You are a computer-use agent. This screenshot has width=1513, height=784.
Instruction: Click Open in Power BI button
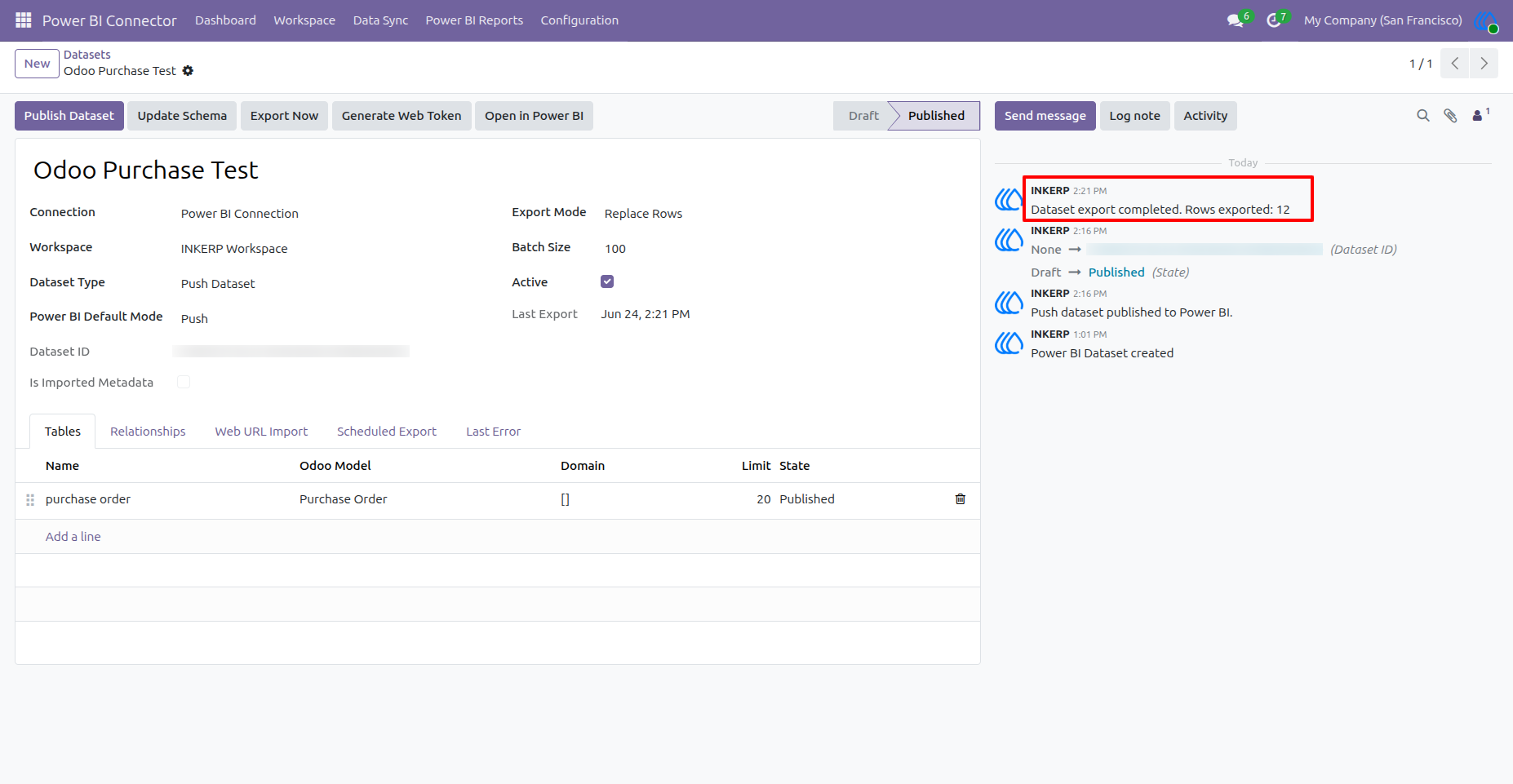(534, 116)
